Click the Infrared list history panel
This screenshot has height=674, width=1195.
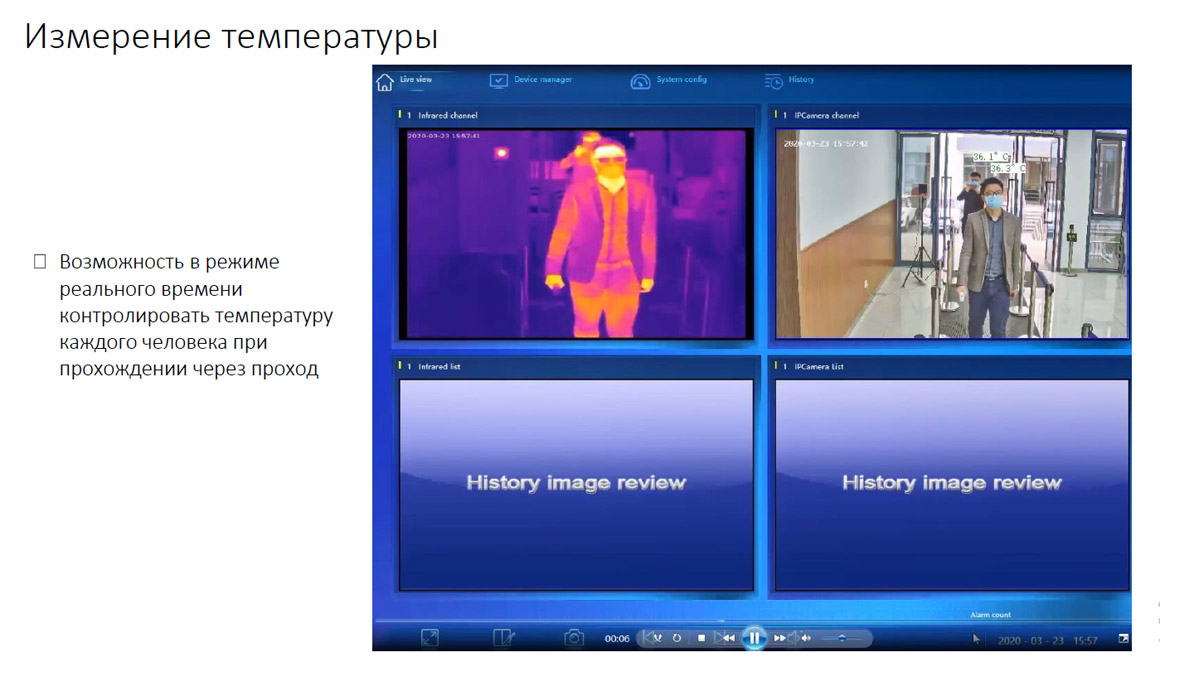click(x=575, y=484)
